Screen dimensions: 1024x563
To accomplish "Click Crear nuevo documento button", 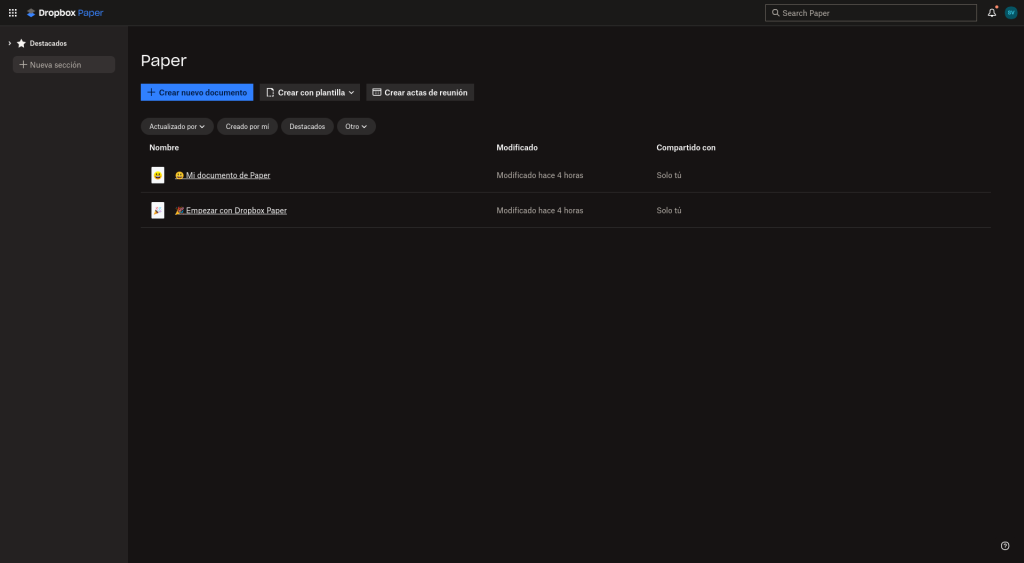I will coord(197,92).
